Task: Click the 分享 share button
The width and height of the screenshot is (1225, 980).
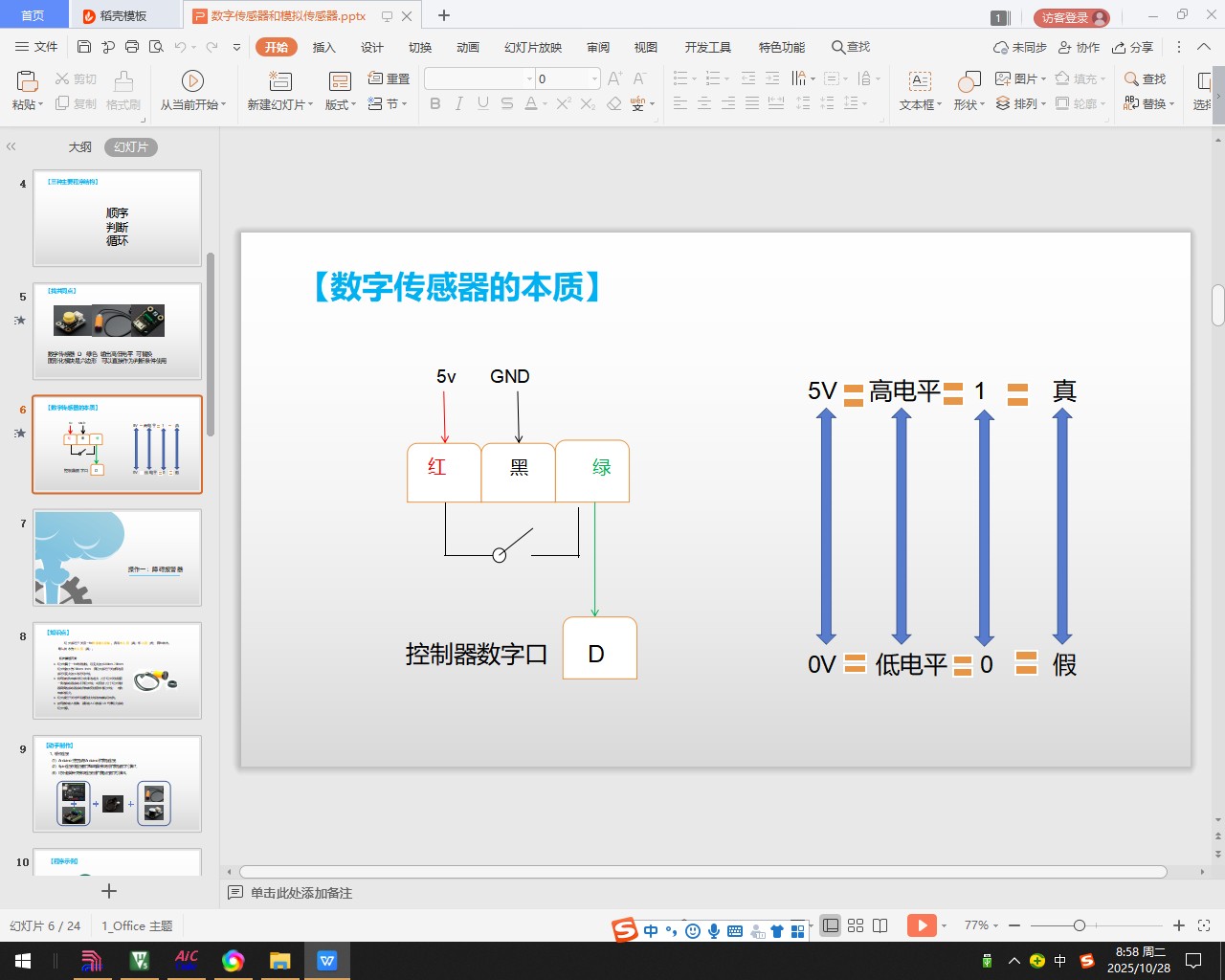Action: [1133, 47]
